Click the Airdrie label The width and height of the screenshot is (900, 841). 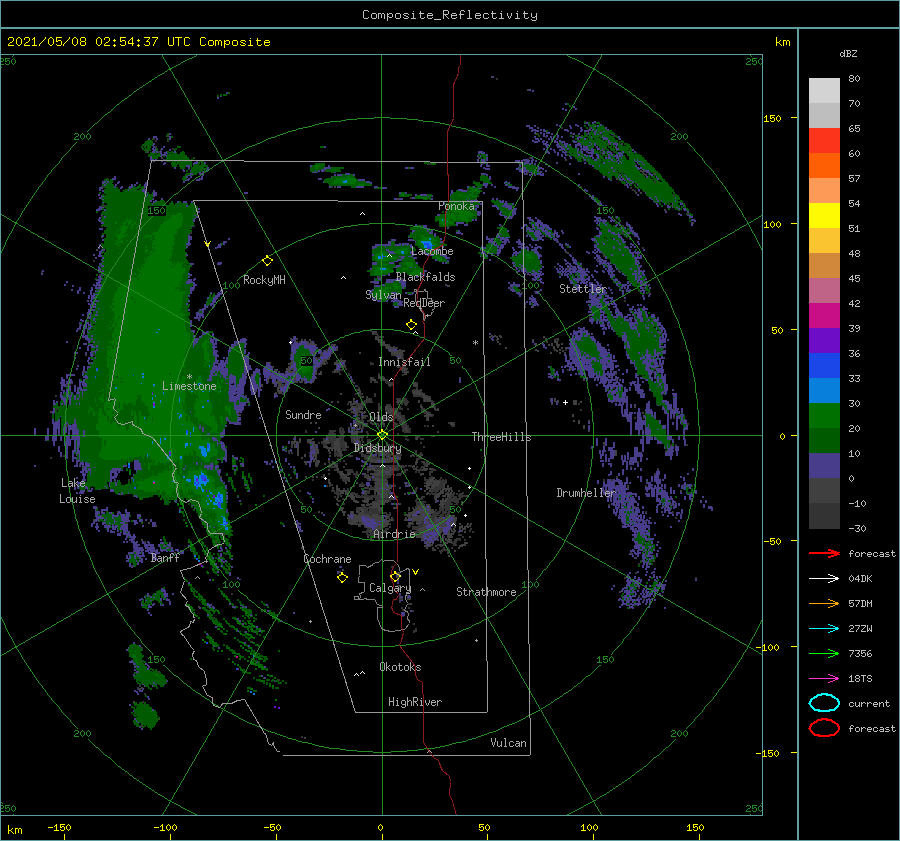(394, 534)
